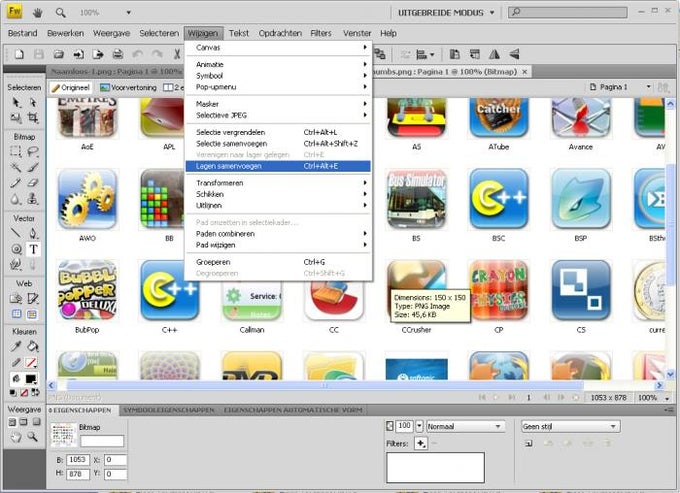Choose Selectie vergrendelen menu item

(278, 132)
